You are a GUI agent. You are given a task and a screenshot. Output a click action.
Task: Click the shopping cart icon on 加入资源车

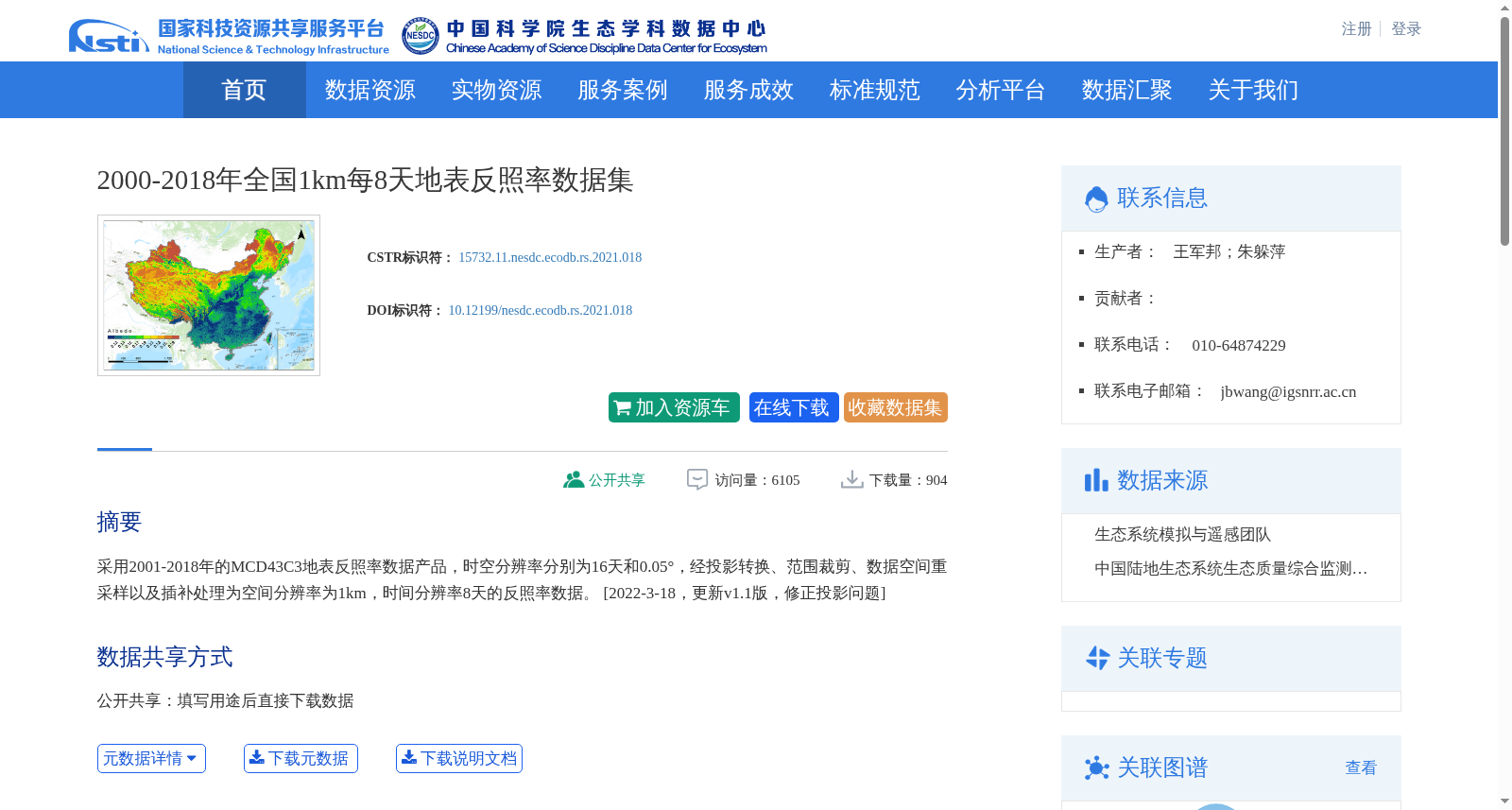pos(622,408)
